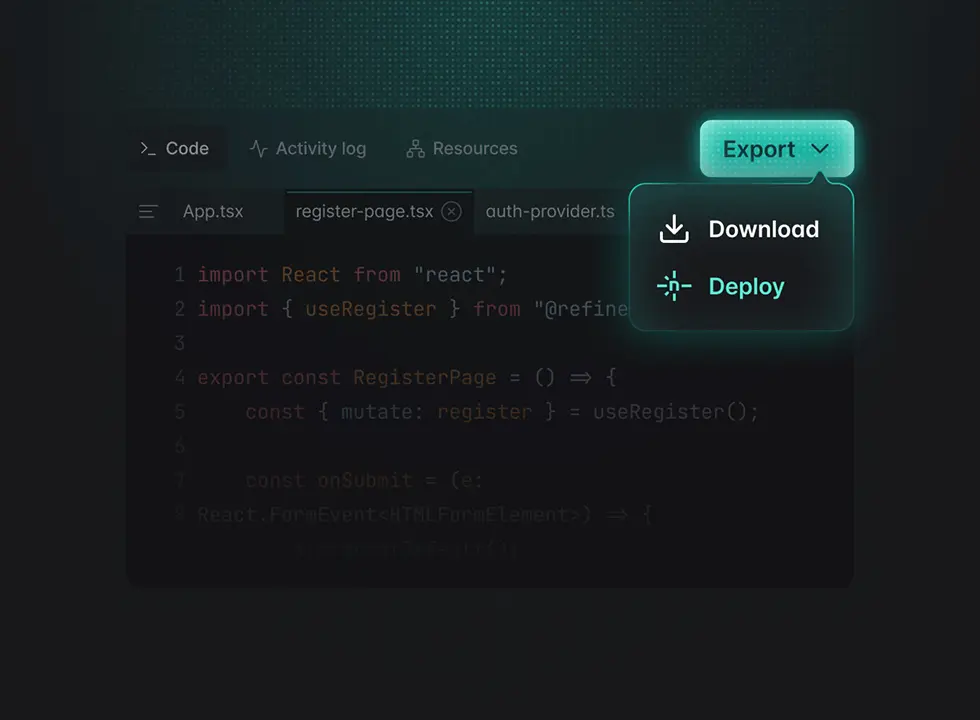Switch to the auth-provider.ts file
980x720 pixels.
click(549, 211)
